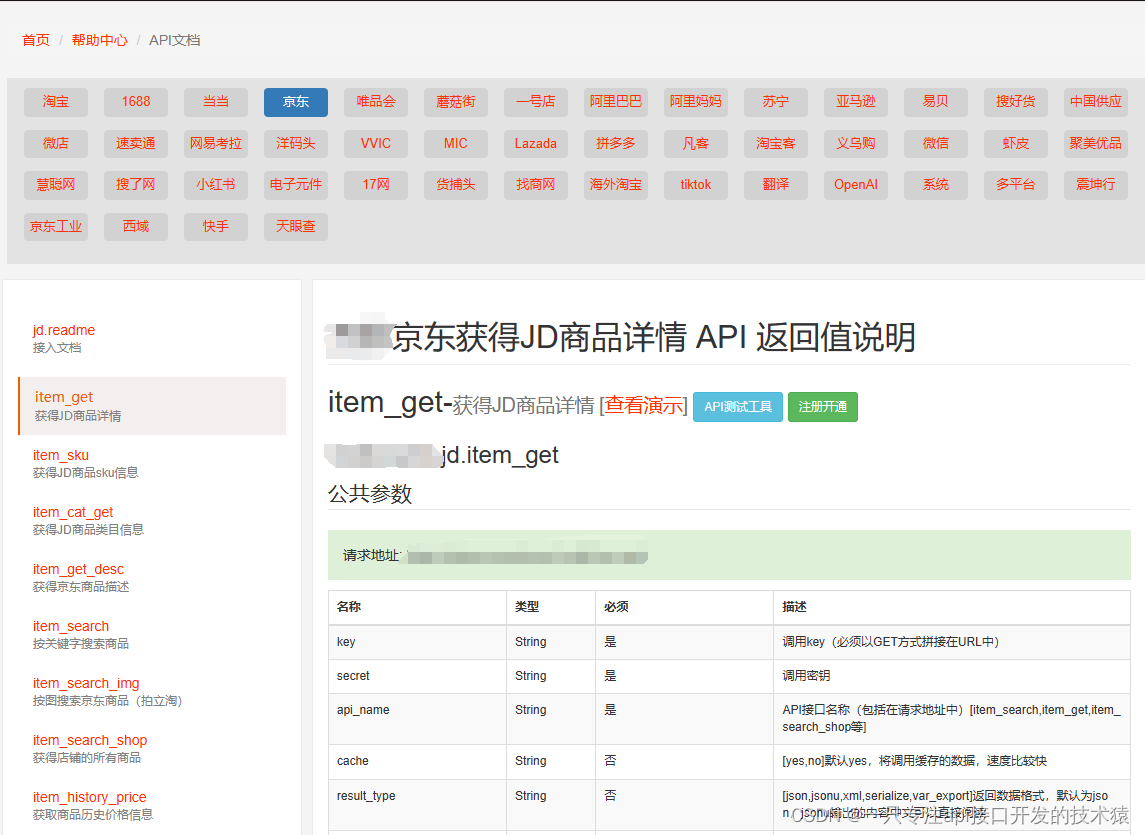This screenshot has width=1145, height=835.
Task: Choose the 聚美优品 platform button
Action: [1095, 144]
